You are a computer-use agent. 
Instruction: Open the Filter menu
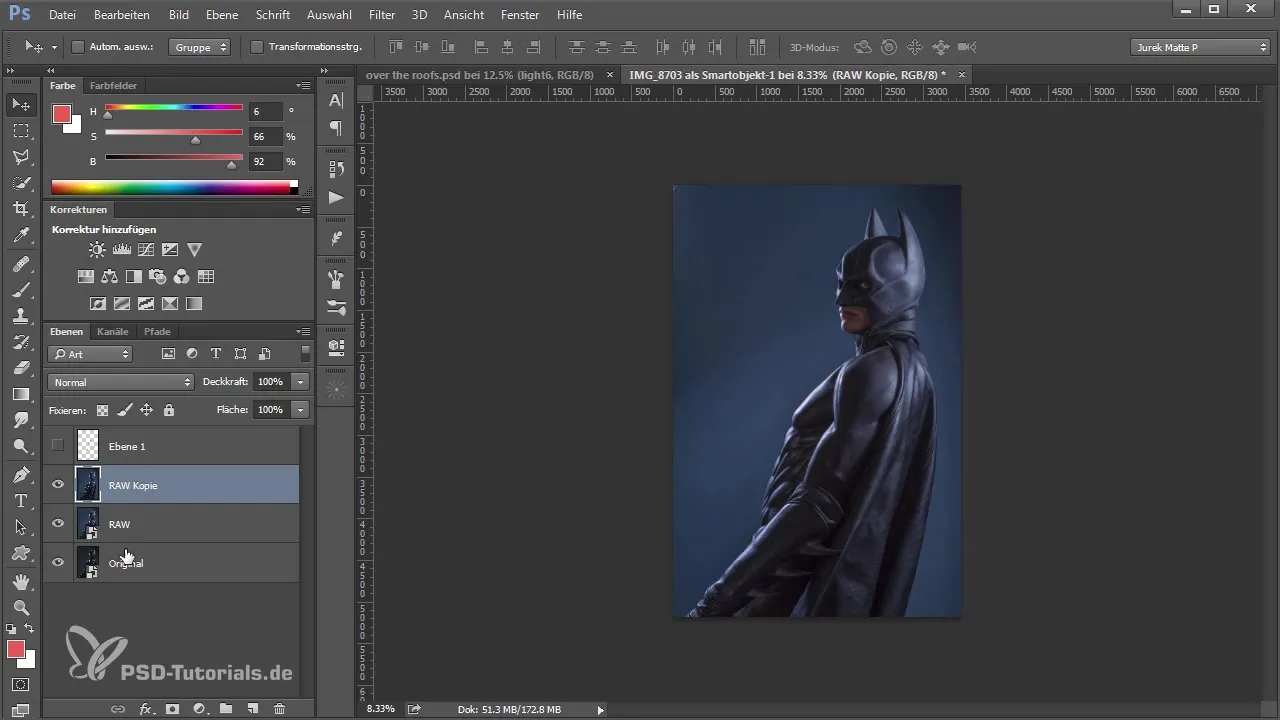[382, 15]
